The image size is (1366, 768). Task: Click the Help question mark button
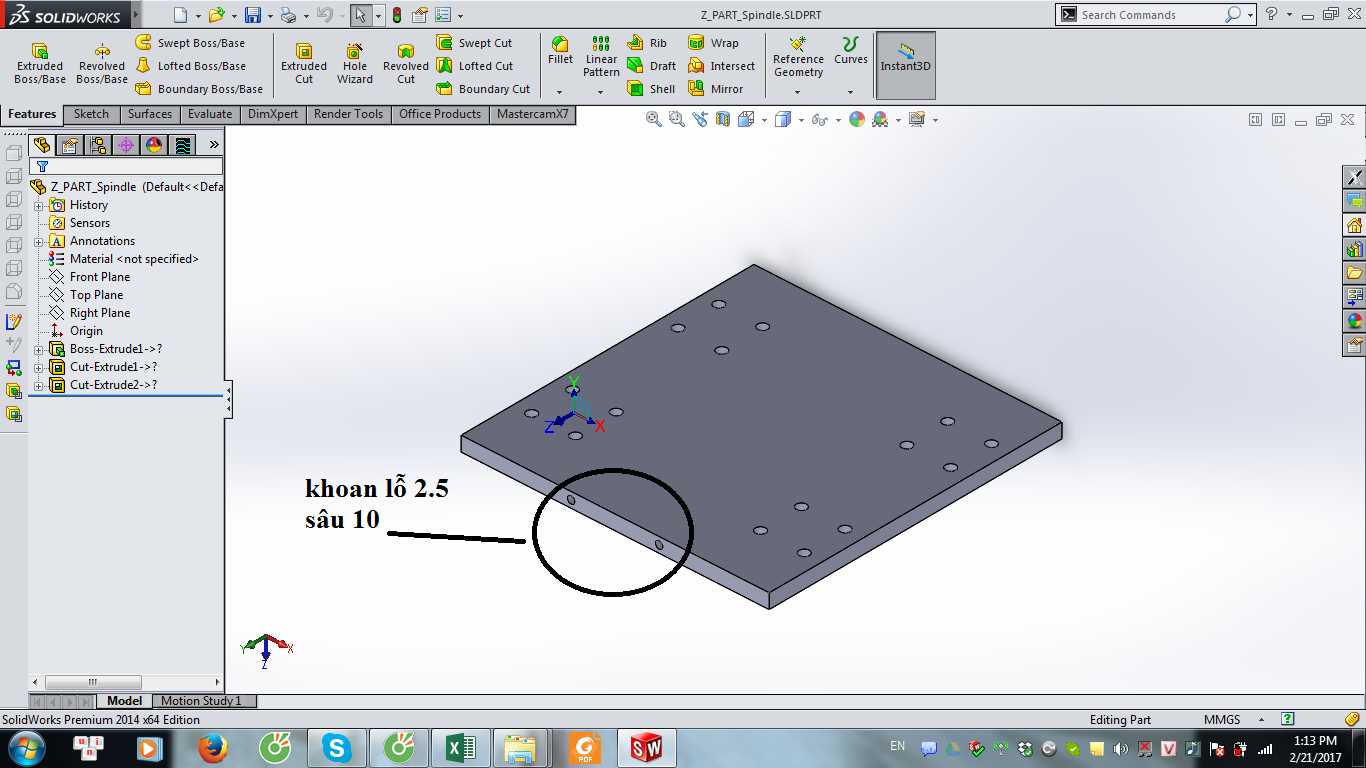click(1272, 14)
